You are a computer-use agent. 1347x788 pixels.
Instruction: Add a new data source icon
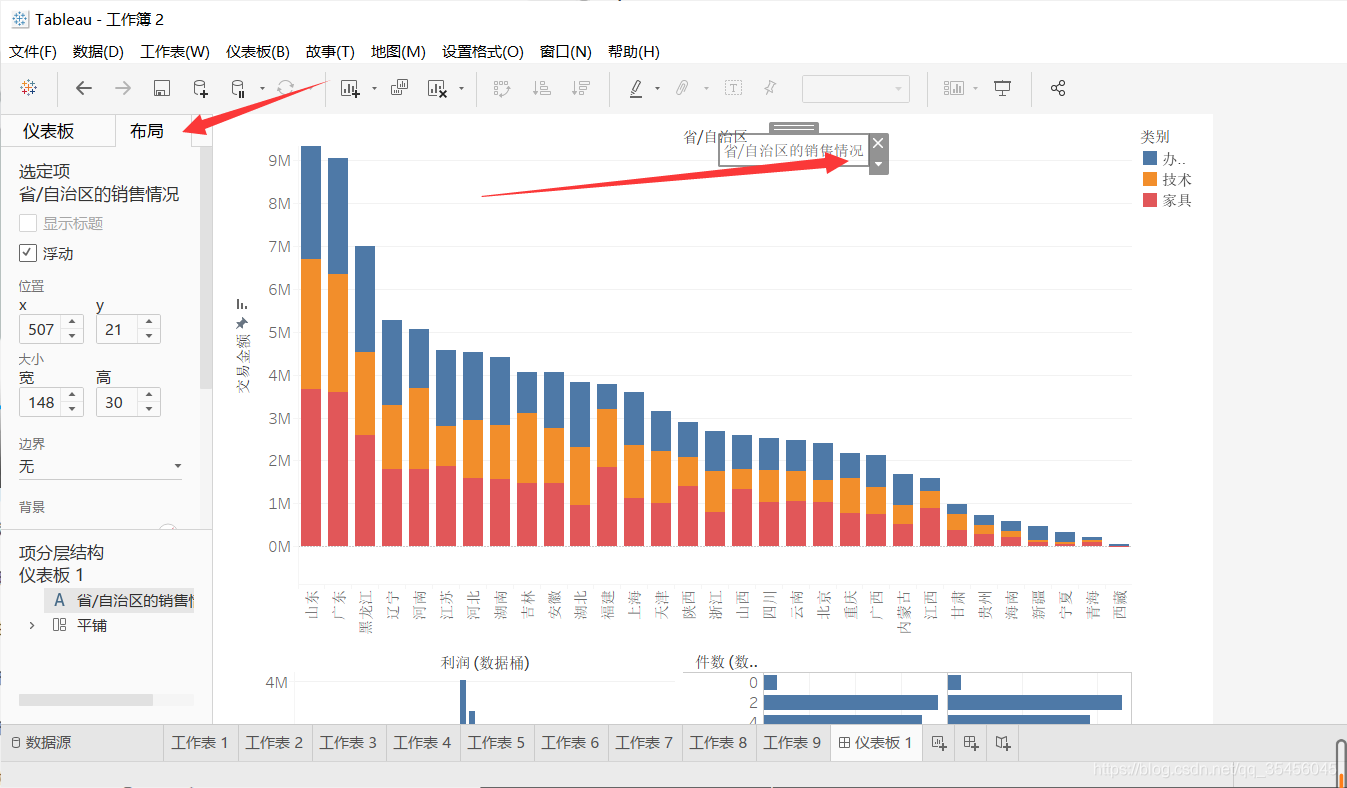[201, 88]
